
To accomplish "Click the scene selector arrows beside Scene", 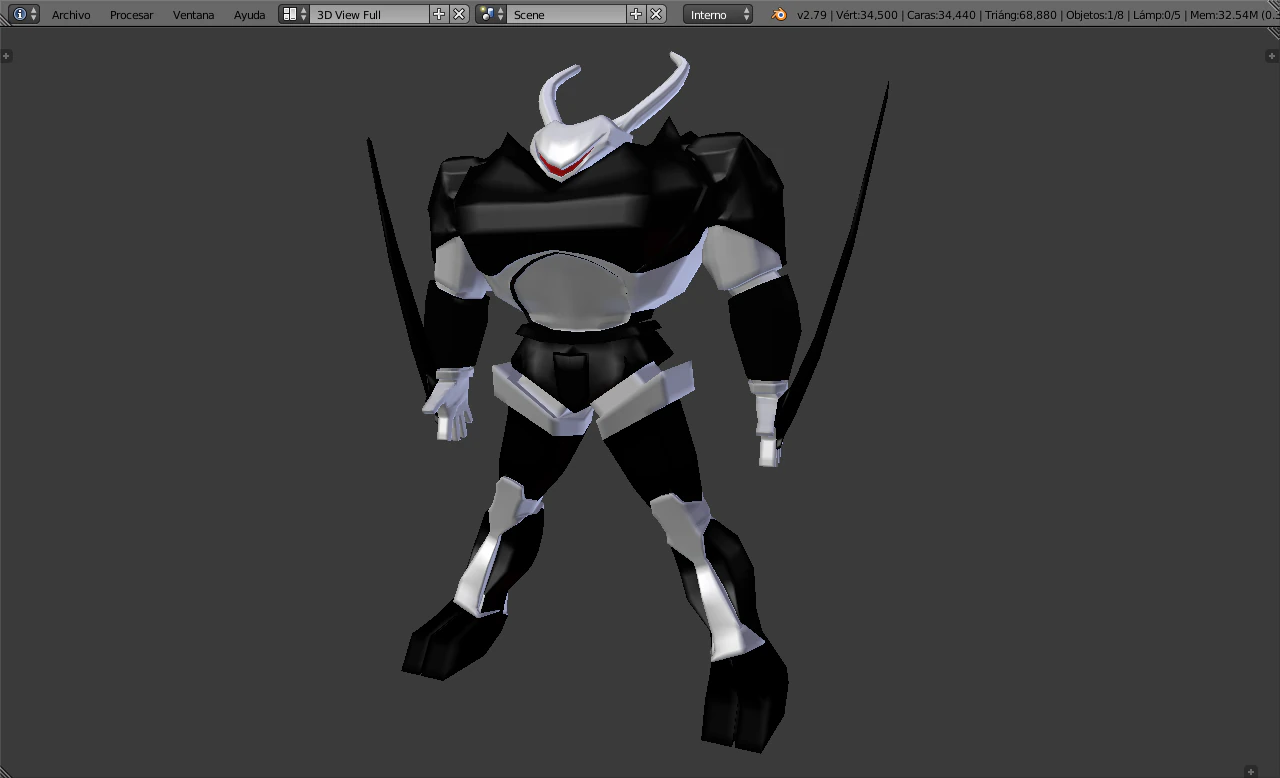I will [499, 14].
